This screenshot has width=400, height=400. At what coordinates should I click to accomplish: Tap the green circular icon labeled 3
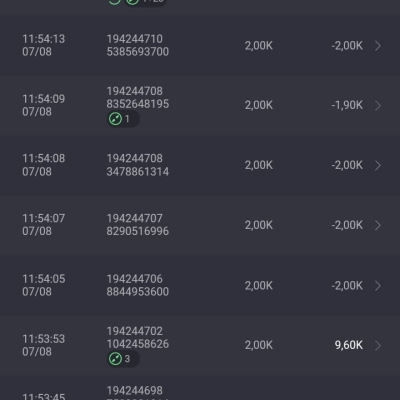[115, 359]
